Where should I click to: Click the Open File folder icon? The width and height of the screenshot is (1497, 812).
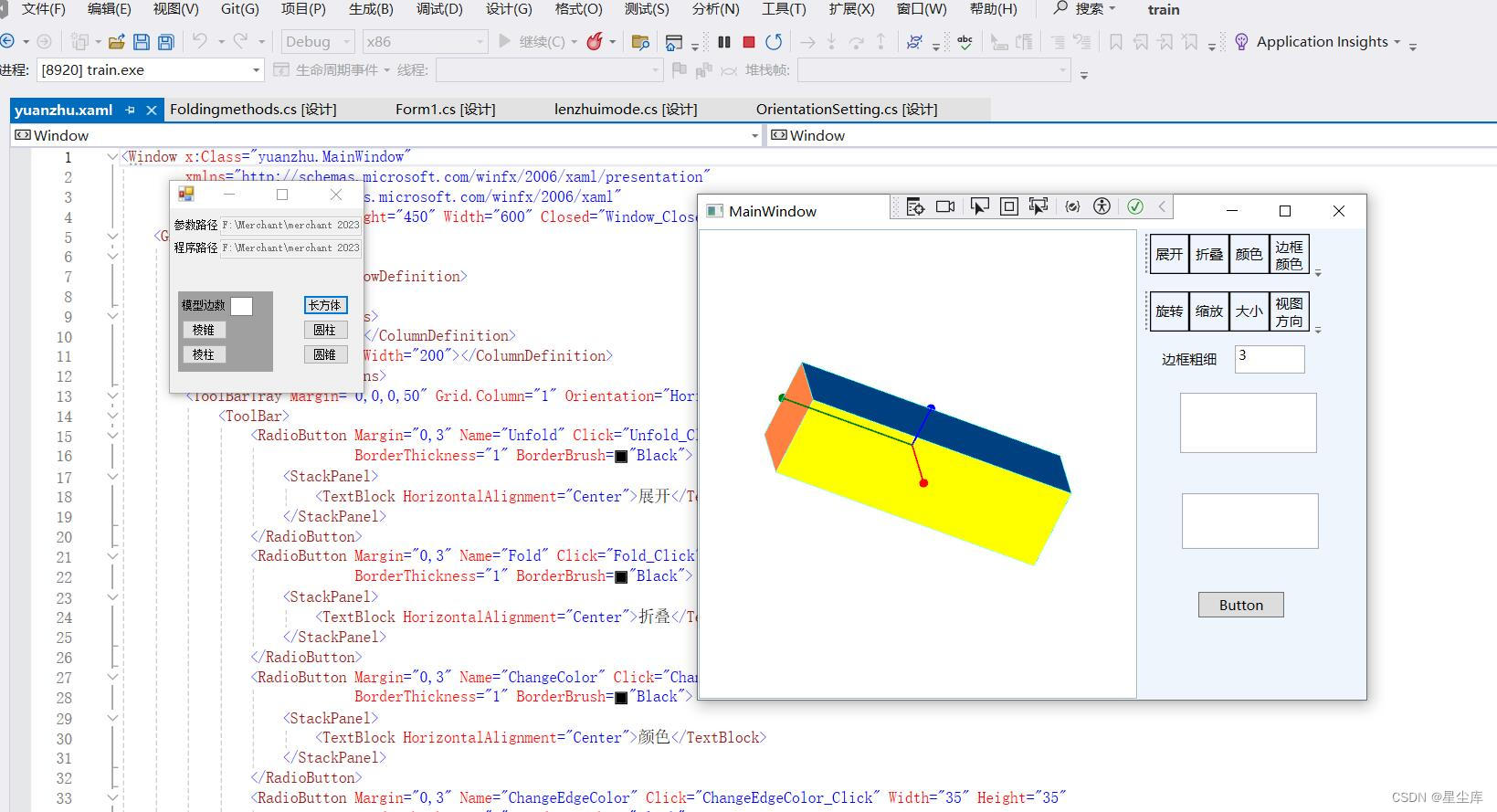pos(116,42)
